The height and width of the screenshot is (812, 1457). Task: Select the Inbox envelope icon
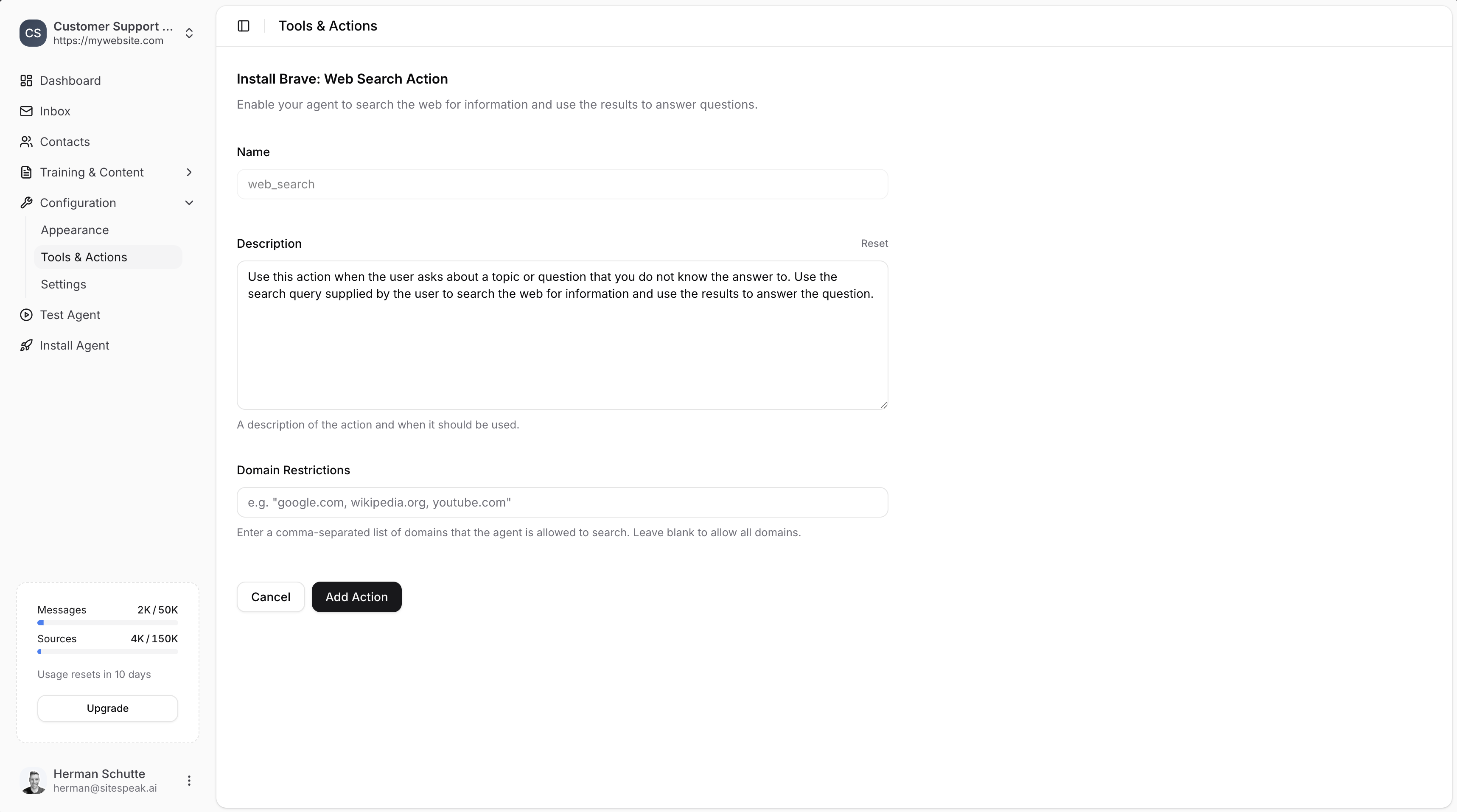(x=26, y=112)
